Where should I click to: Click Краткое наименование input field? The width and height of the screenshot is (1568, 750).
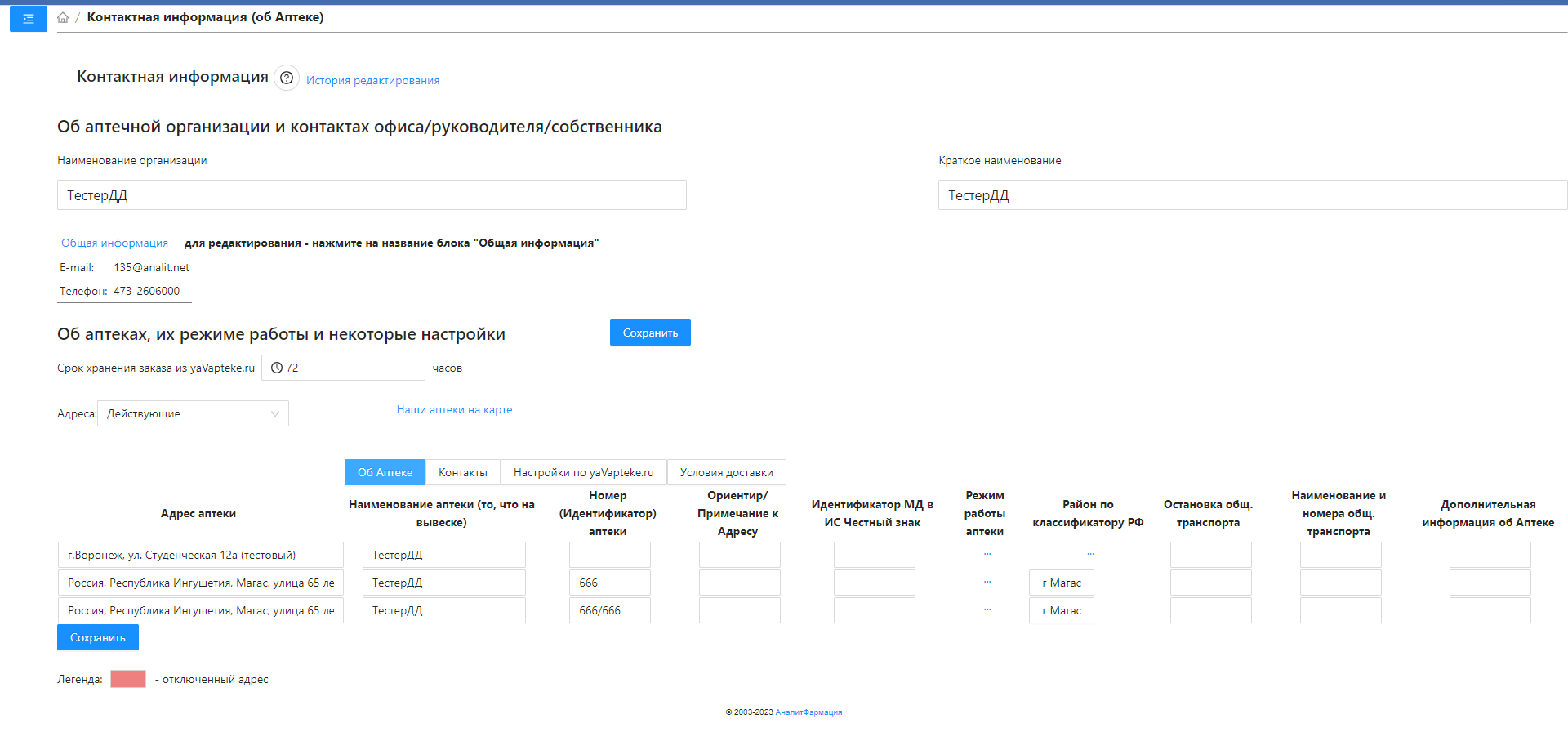[x=1253, y=195]
